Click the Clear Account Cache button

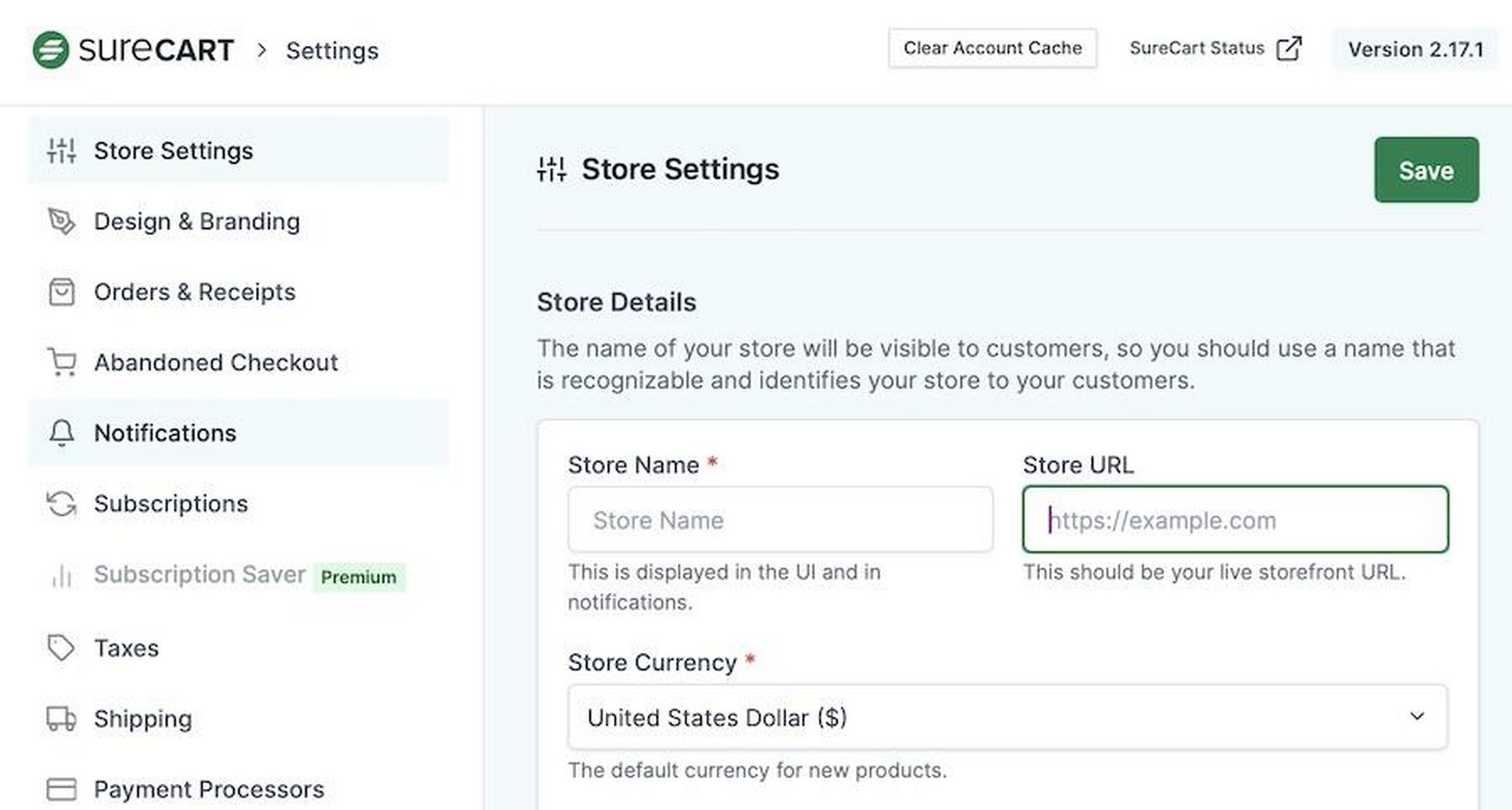[992, 48]
